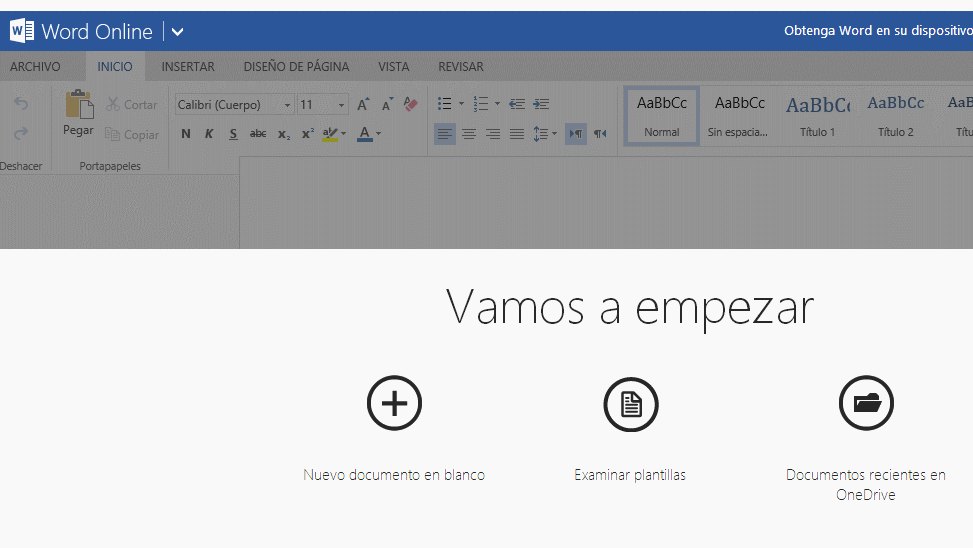Click the superscript x² icon
Viewport: 973px width, 548px height.
(307, 134)
